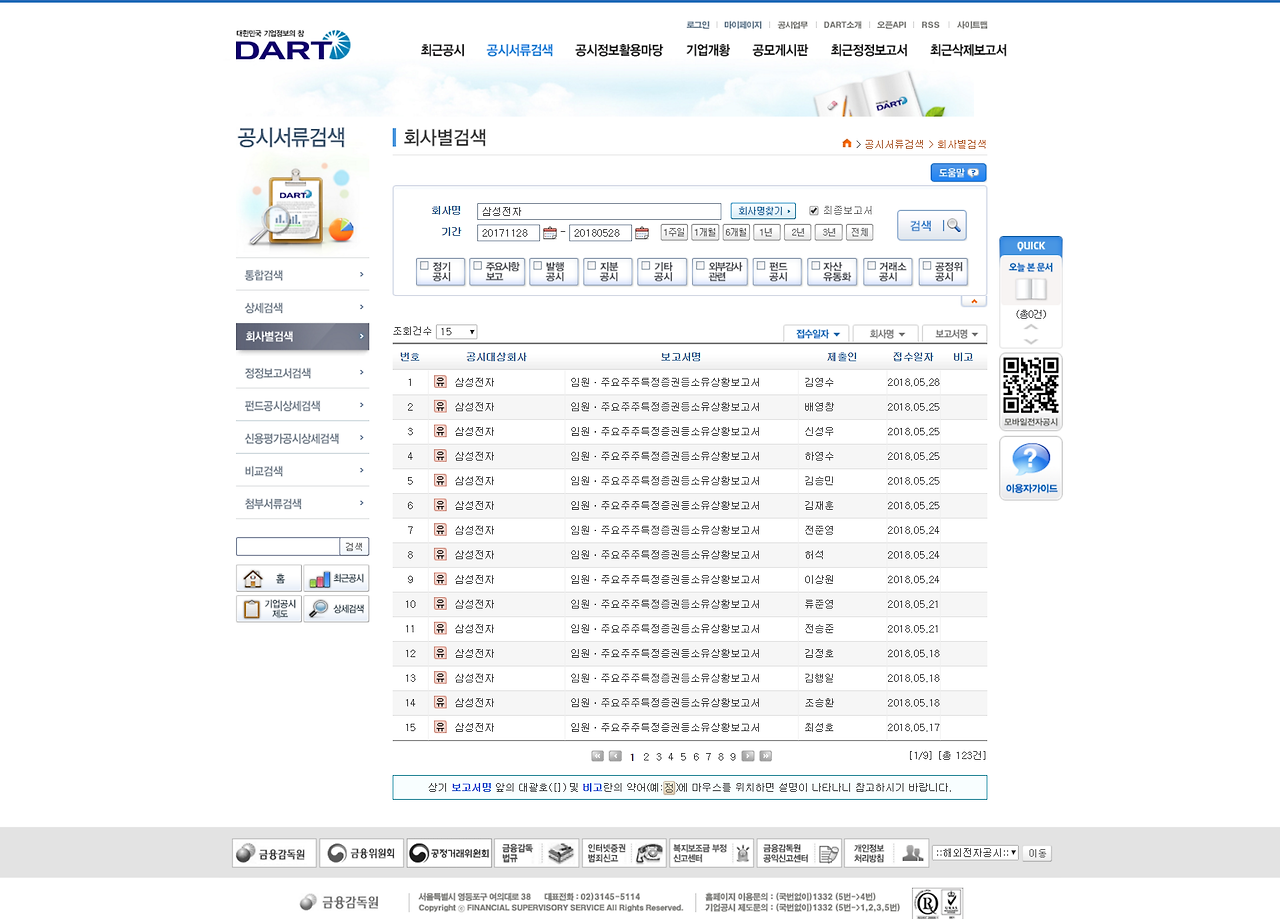Uncheck the 최종보고서 checkbox
This screenshot has height=919, width=1280.
[814, 211]
